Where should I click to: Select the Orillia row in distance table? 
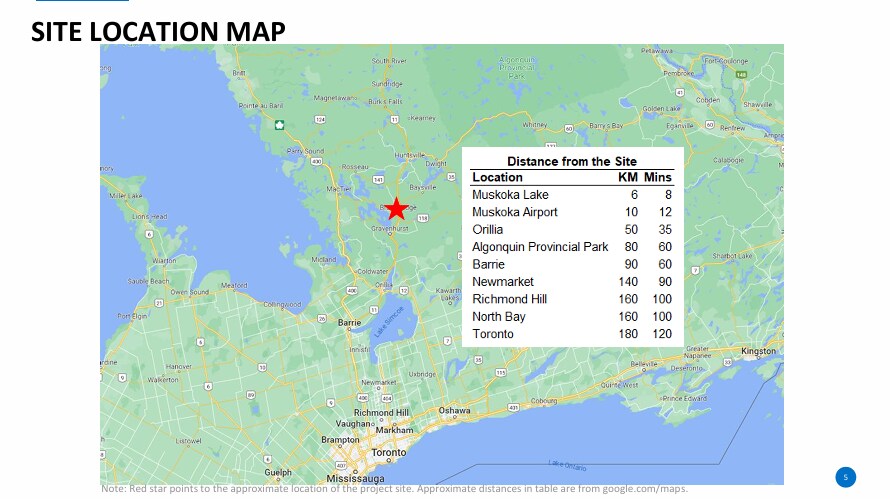(571, 229)
